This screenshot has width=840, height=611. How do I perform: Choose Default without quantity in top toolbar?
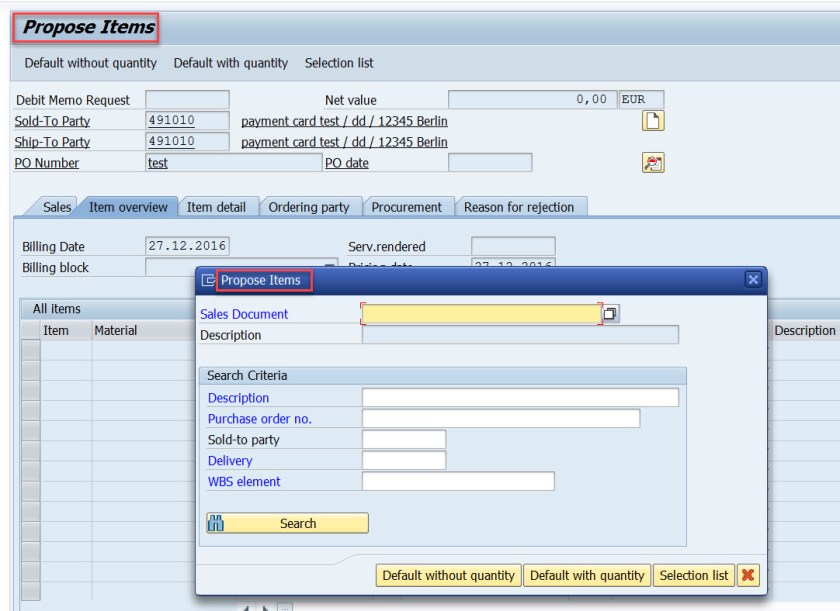pyautogui.click(x=91, y=63)
